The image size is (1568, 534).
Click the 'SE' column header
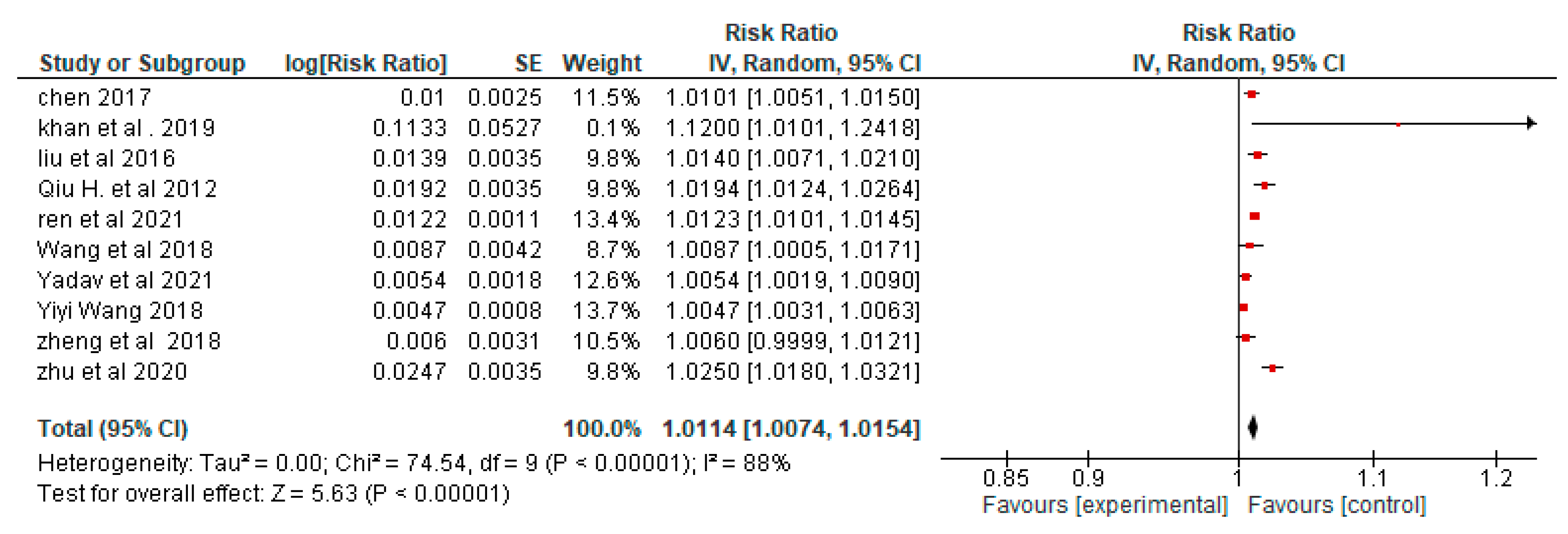(528, 63)
